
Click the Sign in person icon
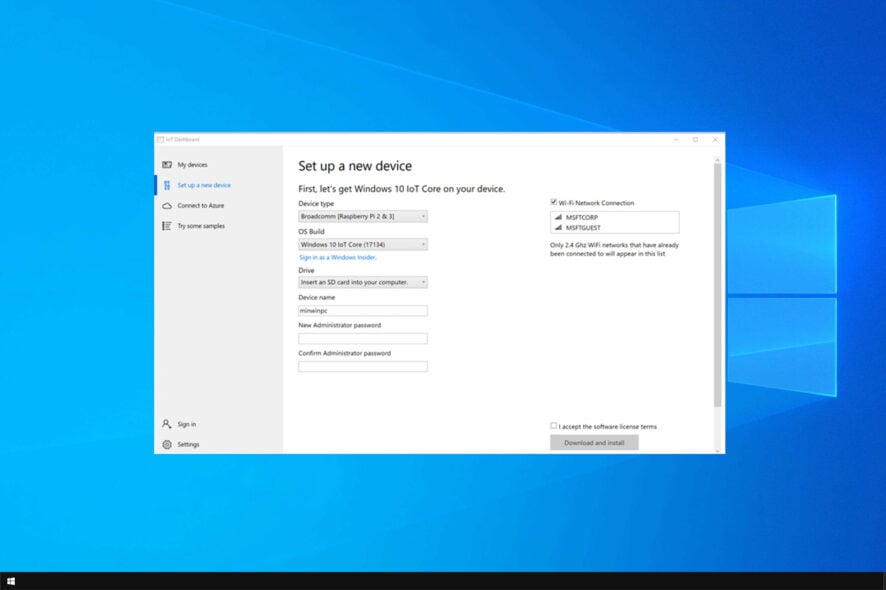pos(167,424)
